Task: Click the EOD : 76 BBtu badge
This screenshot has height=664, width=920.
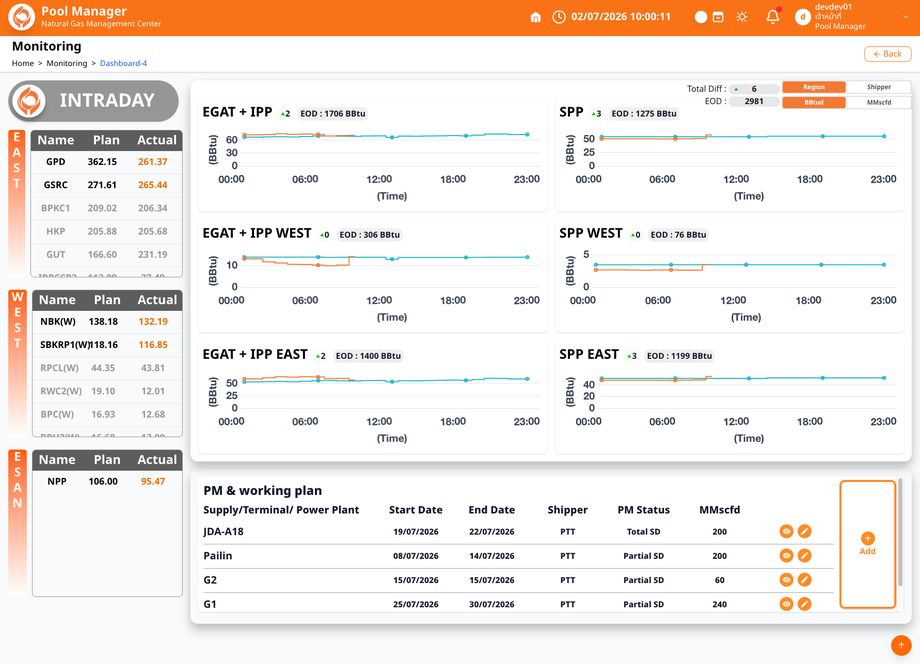Action: pos(678,235)
